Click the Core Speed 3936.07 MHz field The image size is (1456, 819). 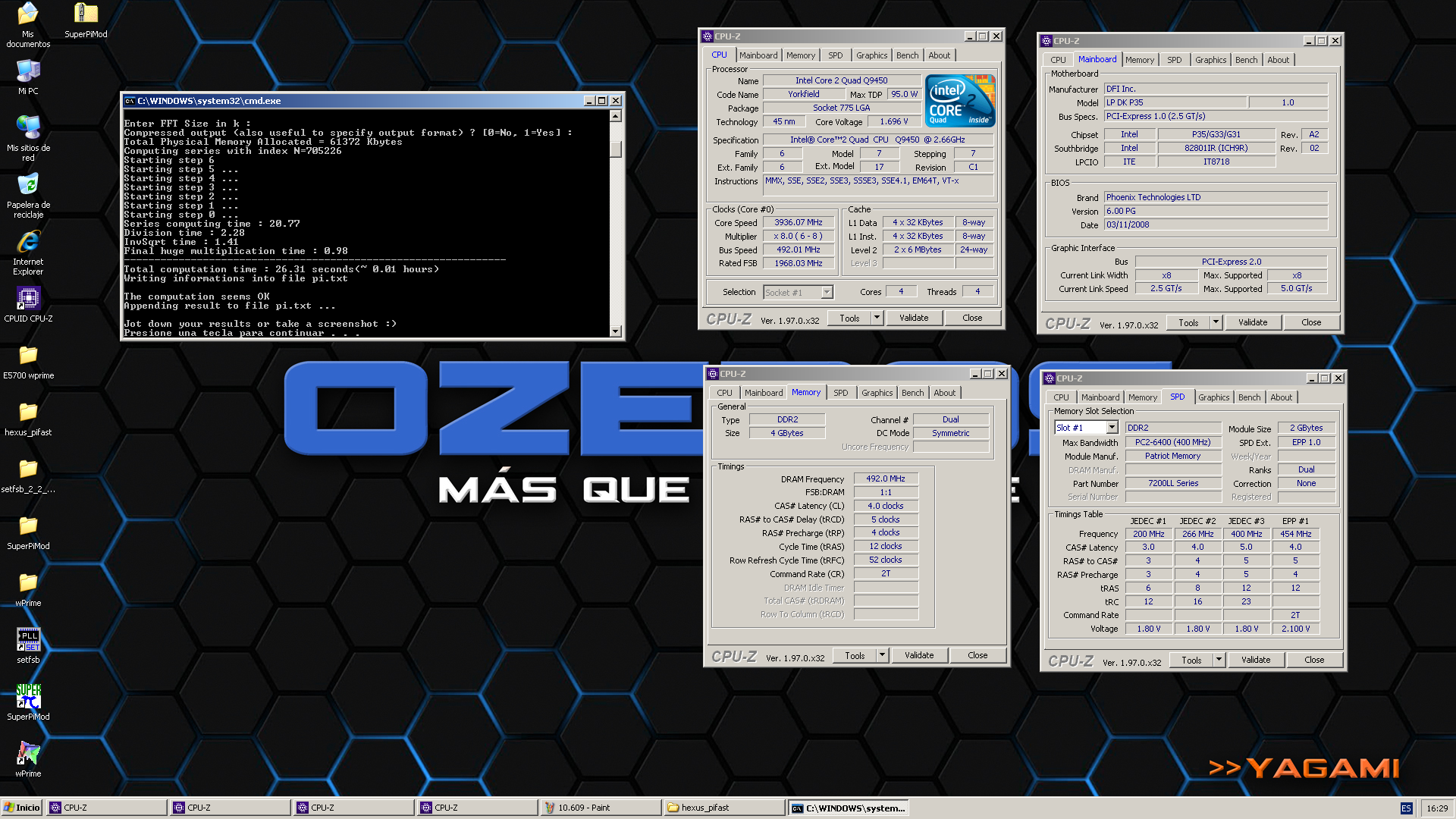798,223
